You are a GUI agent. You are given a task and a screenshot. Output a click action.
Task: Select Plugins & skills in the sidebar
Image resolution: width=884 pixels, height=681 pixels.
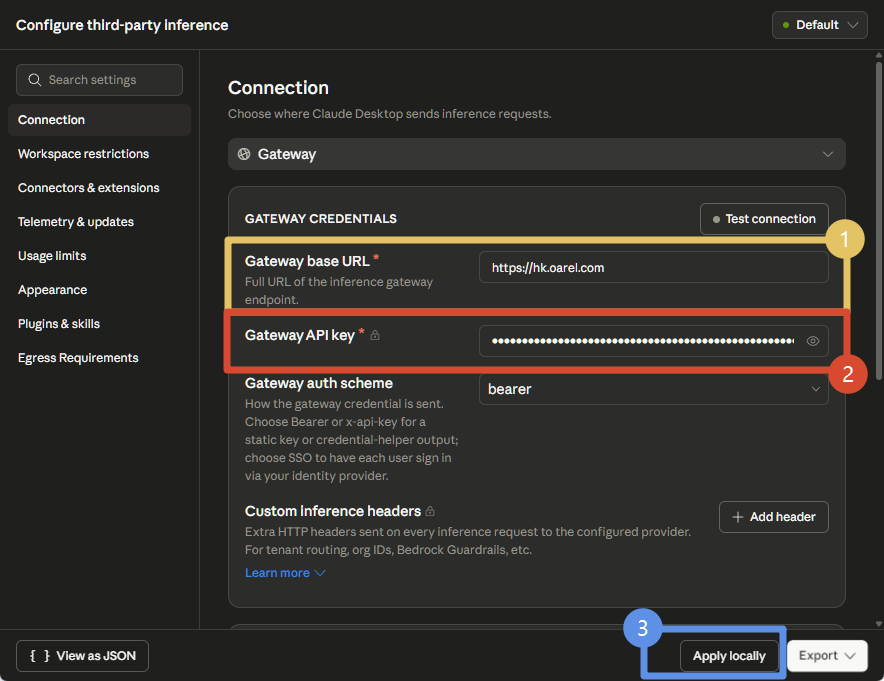point(59,324)
